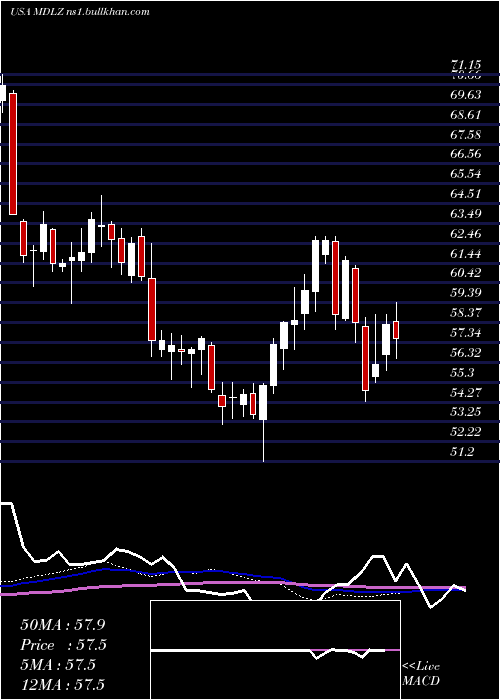Click the <<Live MACD label
The width and height of the screenshot is (500, 700).
pyautogui.click(x=421, y=674)
